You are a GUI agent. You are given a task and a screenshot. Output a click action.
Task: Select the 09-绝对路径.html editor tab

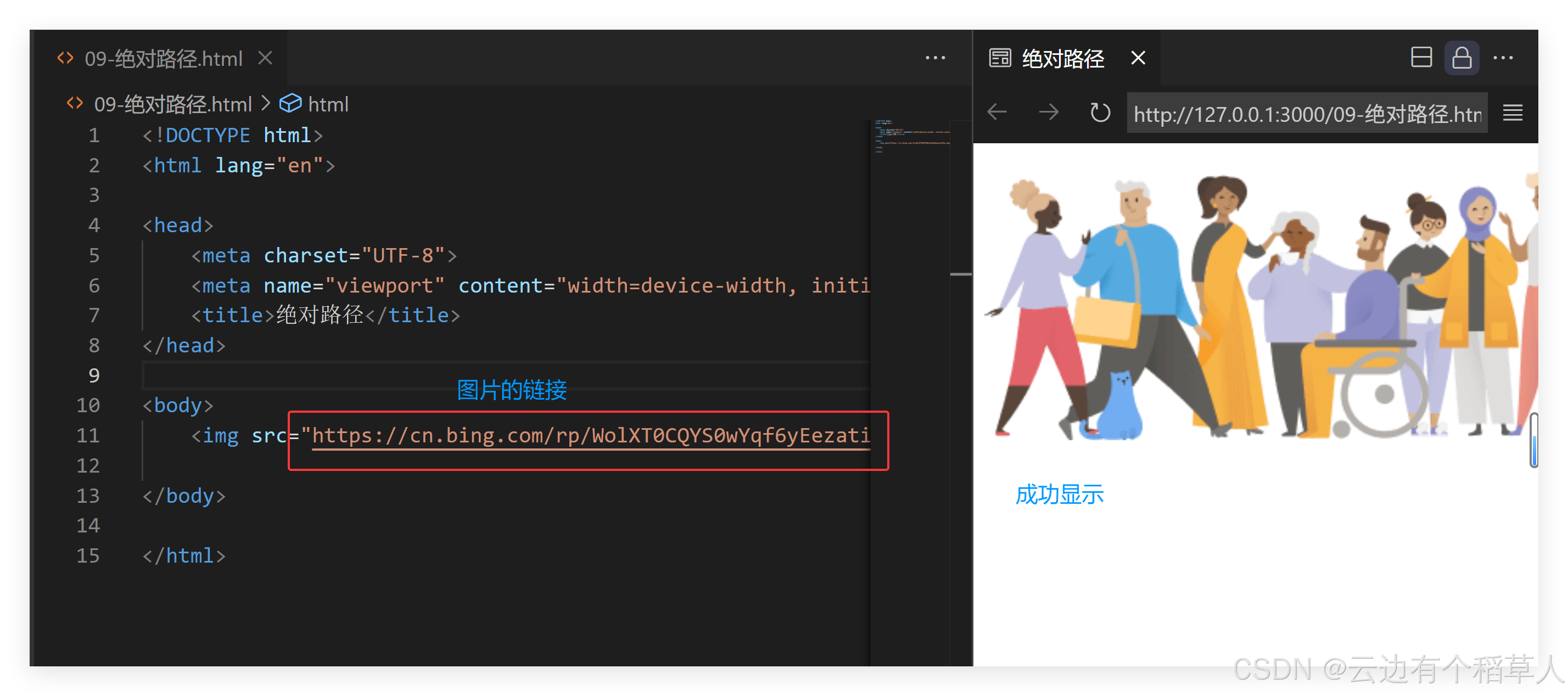(x=163, y=59)
